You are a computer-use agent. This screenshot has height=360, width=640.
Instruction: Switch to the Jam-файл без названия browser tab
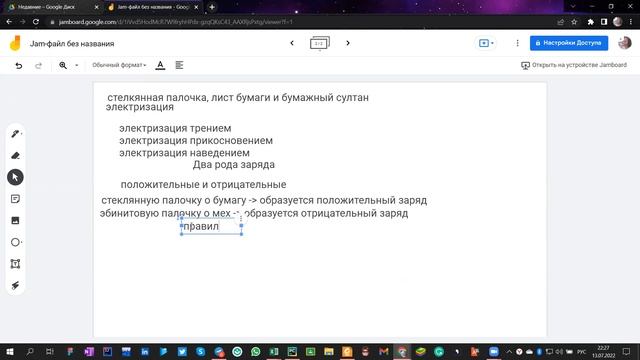(x=153, y=7)
